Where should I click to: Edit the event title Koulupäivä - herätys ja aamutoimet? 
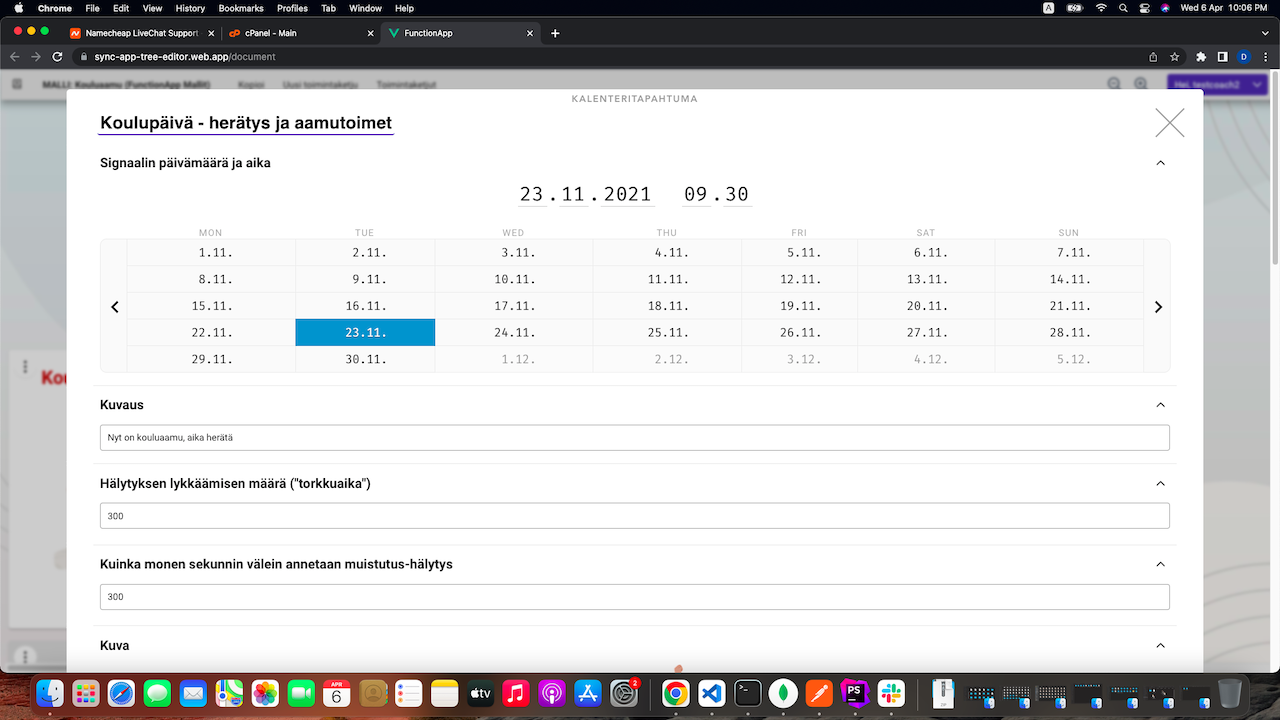pos(246,123)
